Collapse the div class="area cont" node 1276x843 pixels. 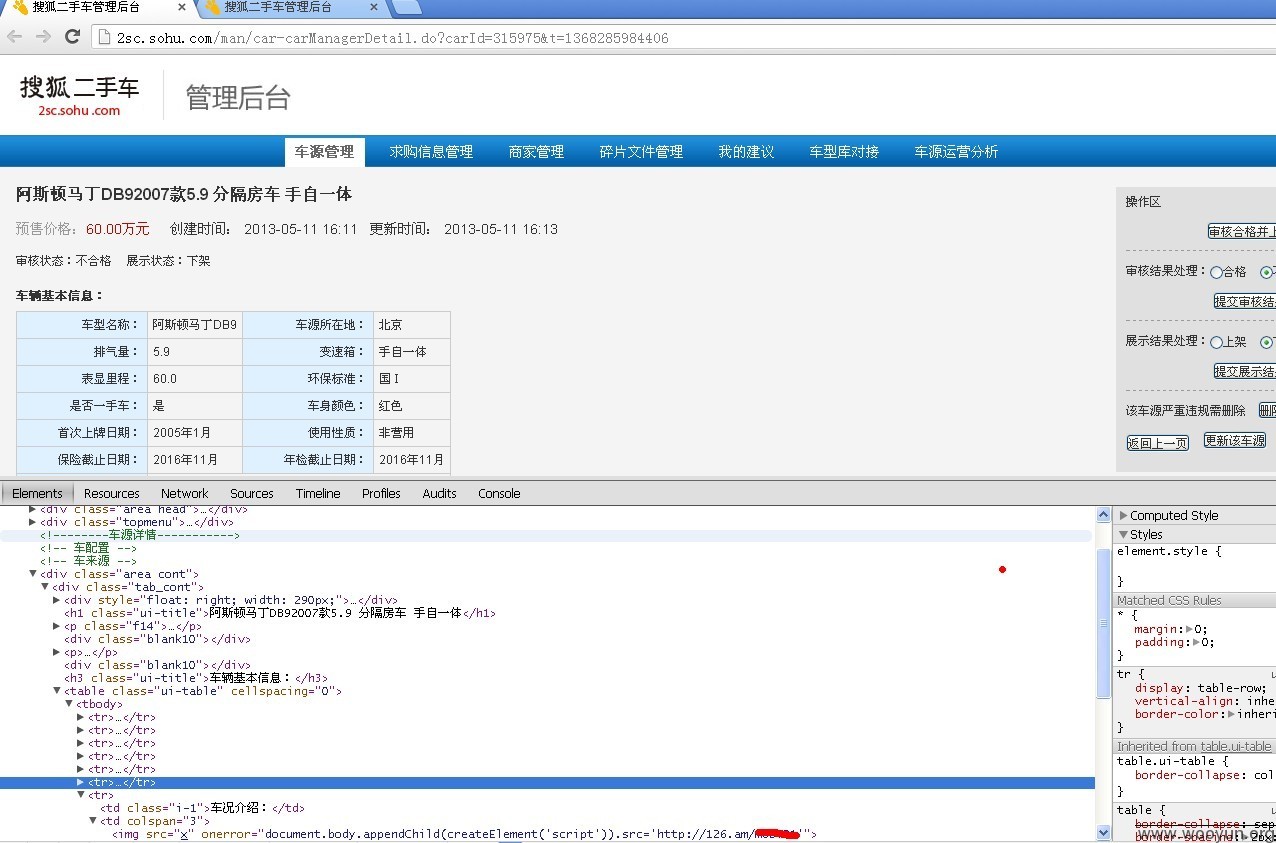(32, 574)
